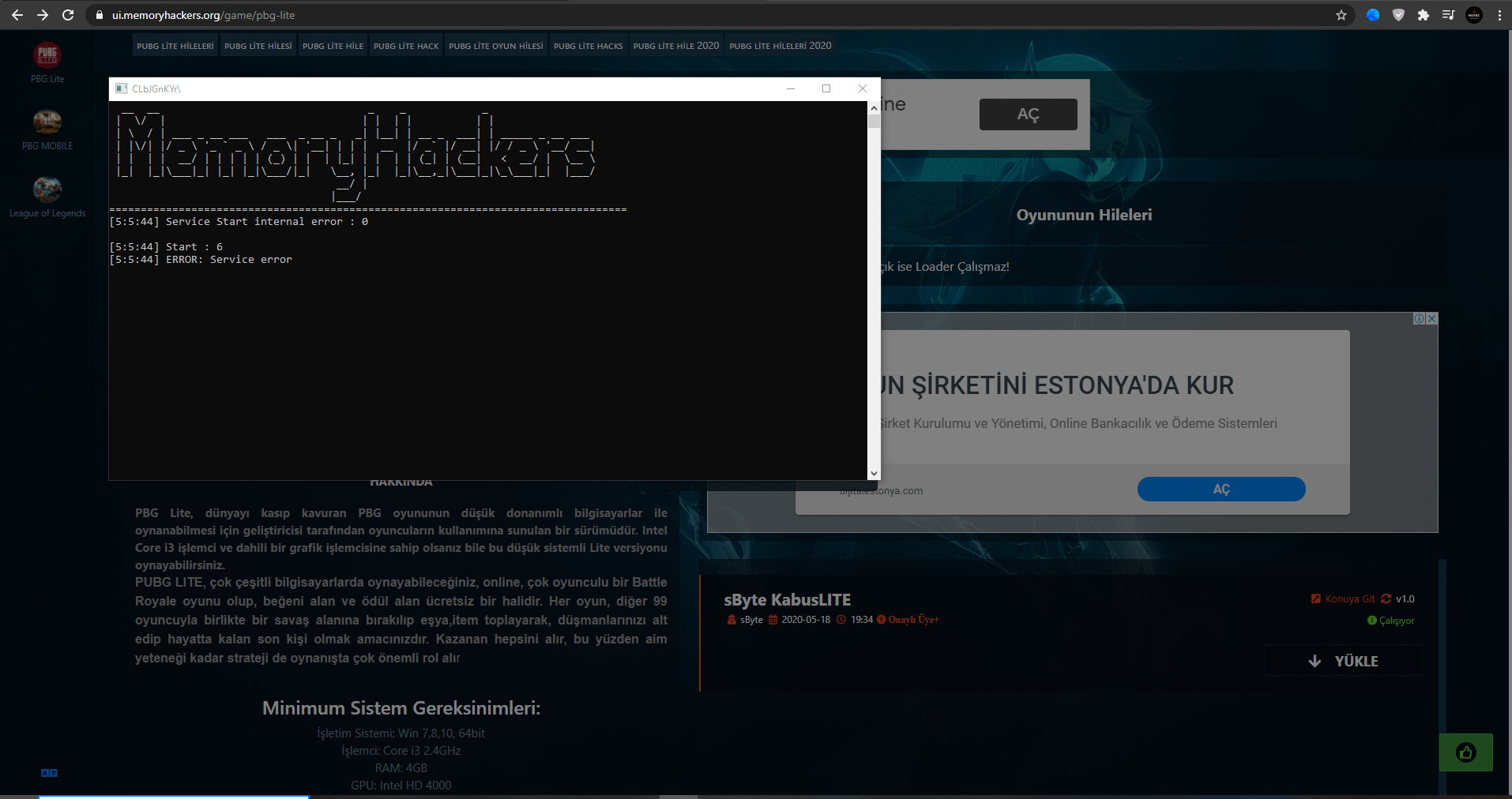The width and height of the screenshot is (1512, 799).
Task: Click the console scrollbar up arrow
Action: [x=874, y=107]
